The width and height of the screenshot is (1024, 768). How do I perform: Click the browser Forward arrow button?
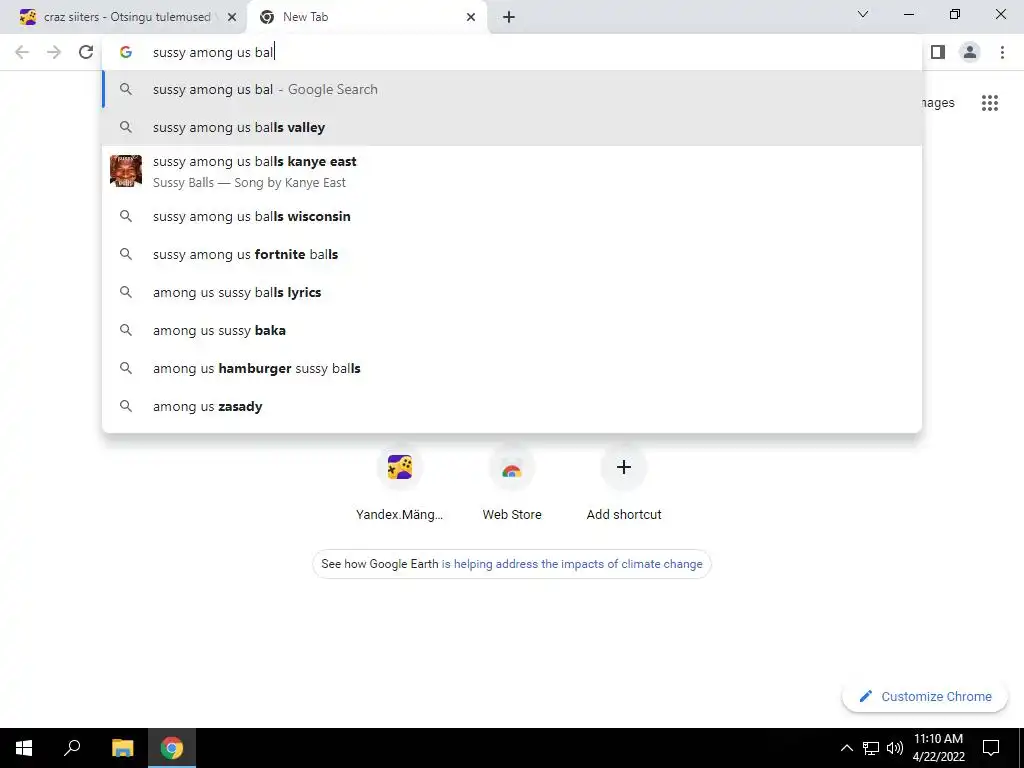coord(54,52)
